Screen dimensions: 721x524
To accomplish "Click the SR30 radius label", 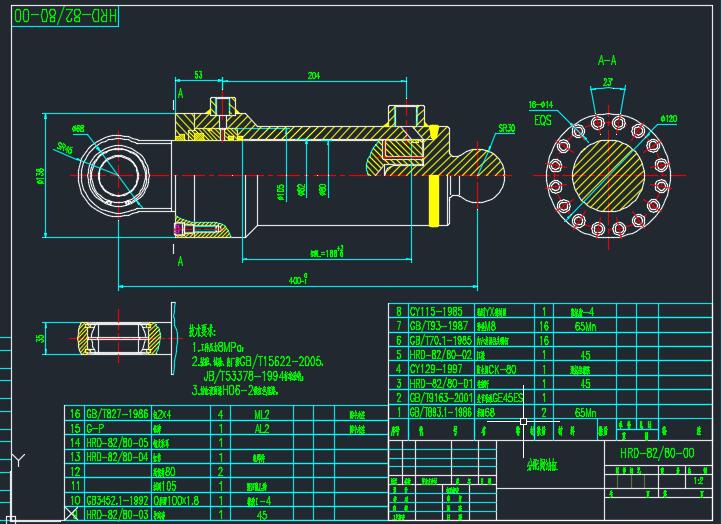I will tap(507, 128).
